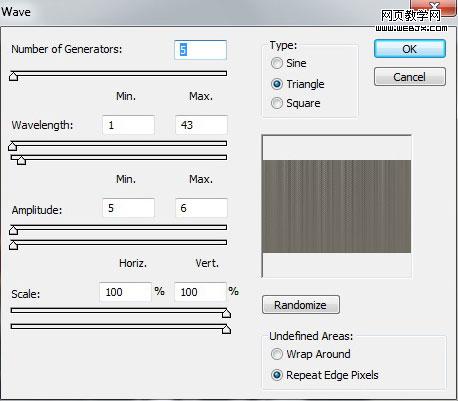Click the Amplitude maximum slider handle
This screenshot has height=401, width=458.
(13, 245)
